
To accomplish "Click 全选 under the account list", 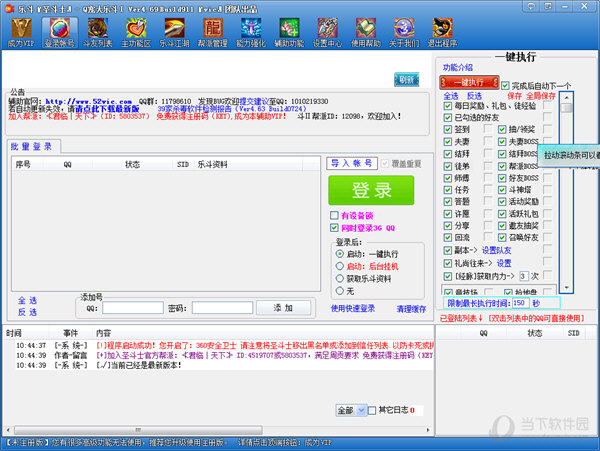I will (x=27, y=300).
